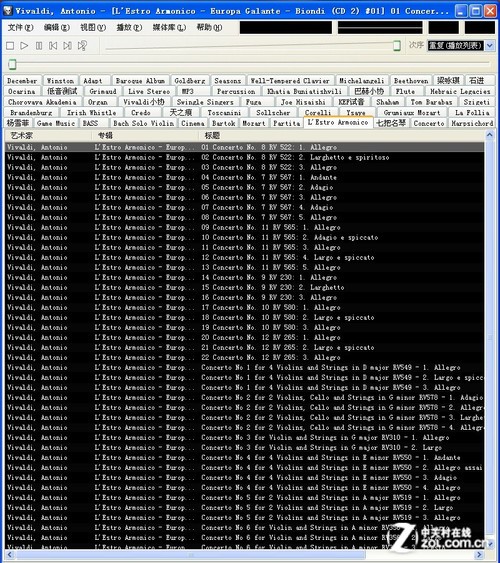Switch to the December playlist tab
Viewport: 500px width, 563px height.
[x=22, y=81]
